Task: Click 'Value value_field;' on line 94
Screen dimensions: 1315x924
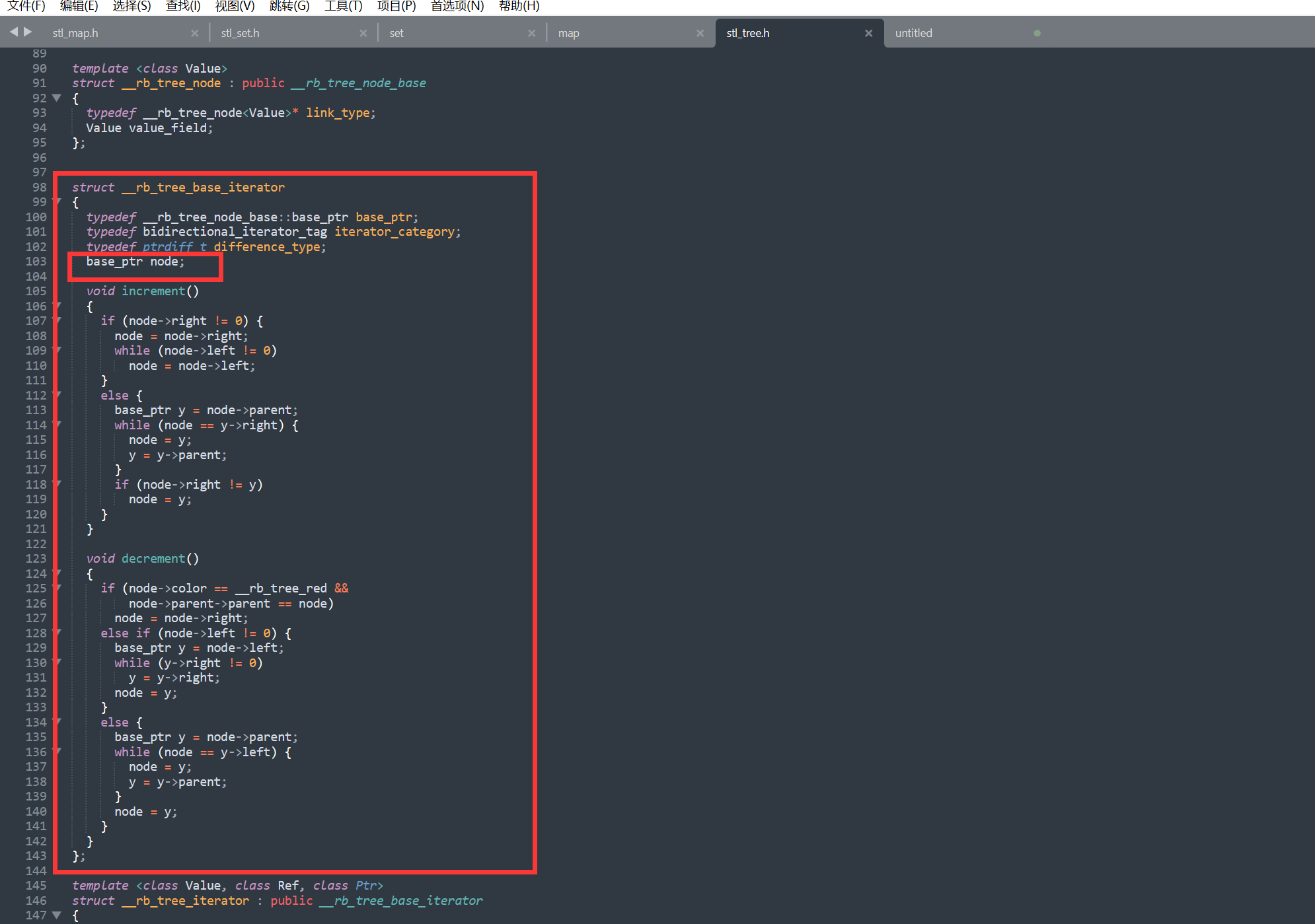Action: 149,128
